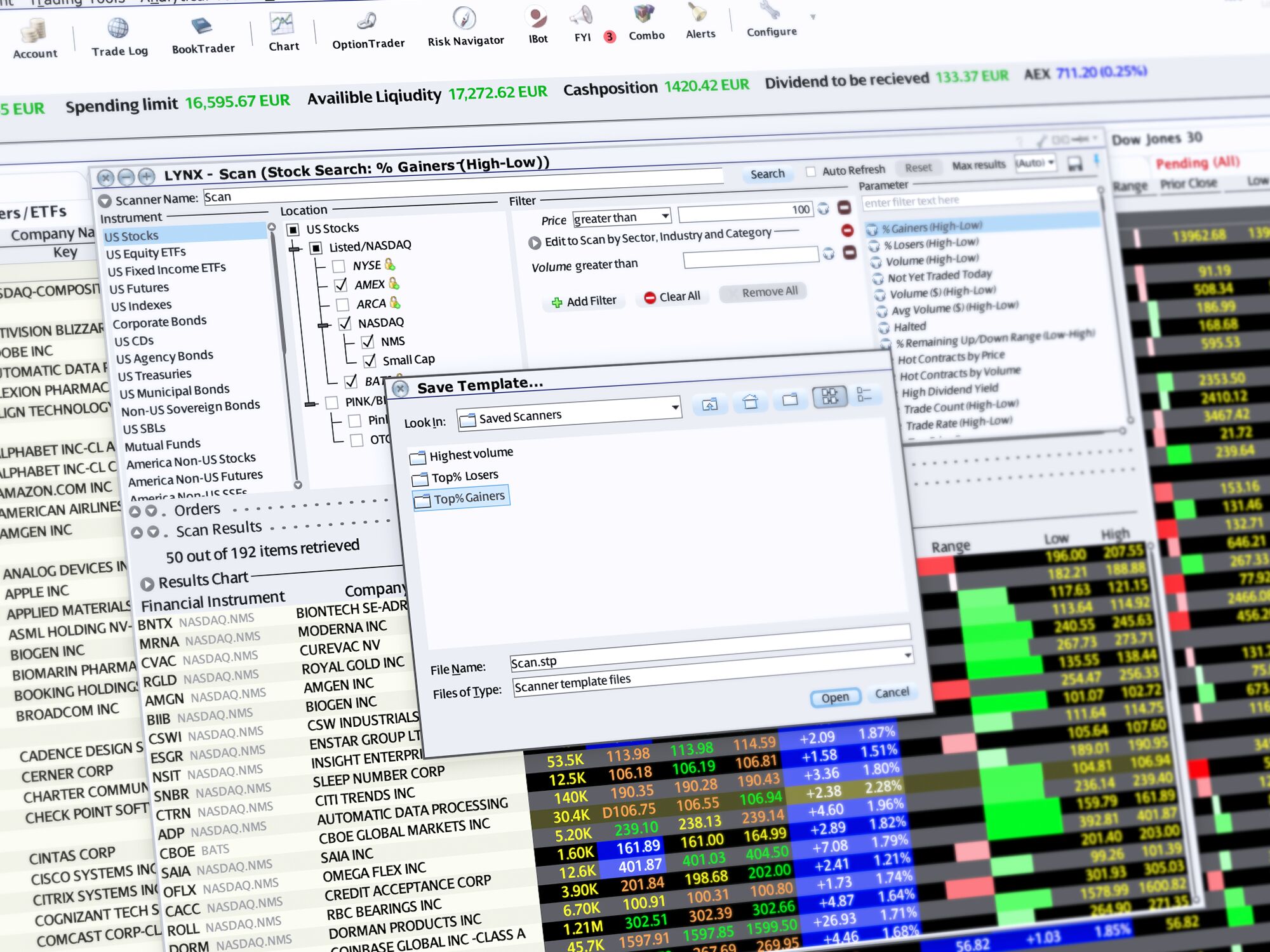Toggle the NYSE location checkbox
1270x952 pixels.
point(338,266)
